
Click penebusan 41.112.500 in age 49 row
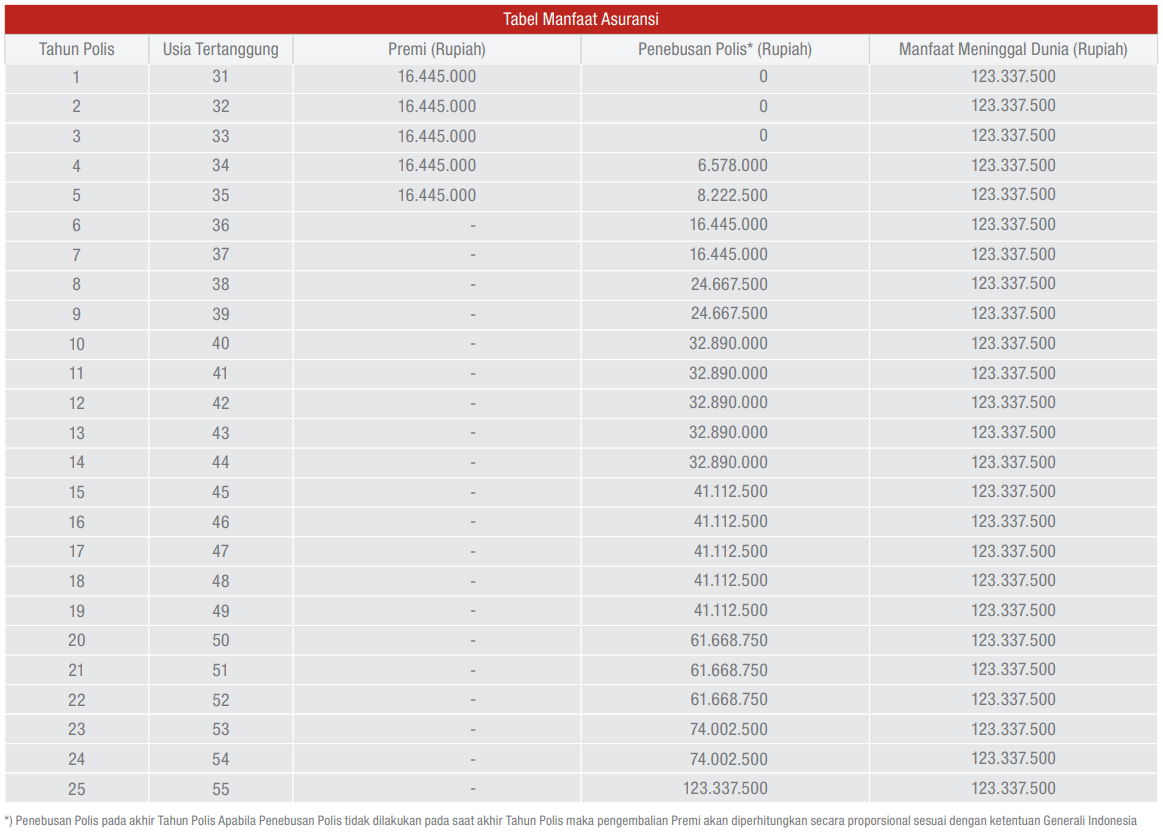(x=731, y=610)
